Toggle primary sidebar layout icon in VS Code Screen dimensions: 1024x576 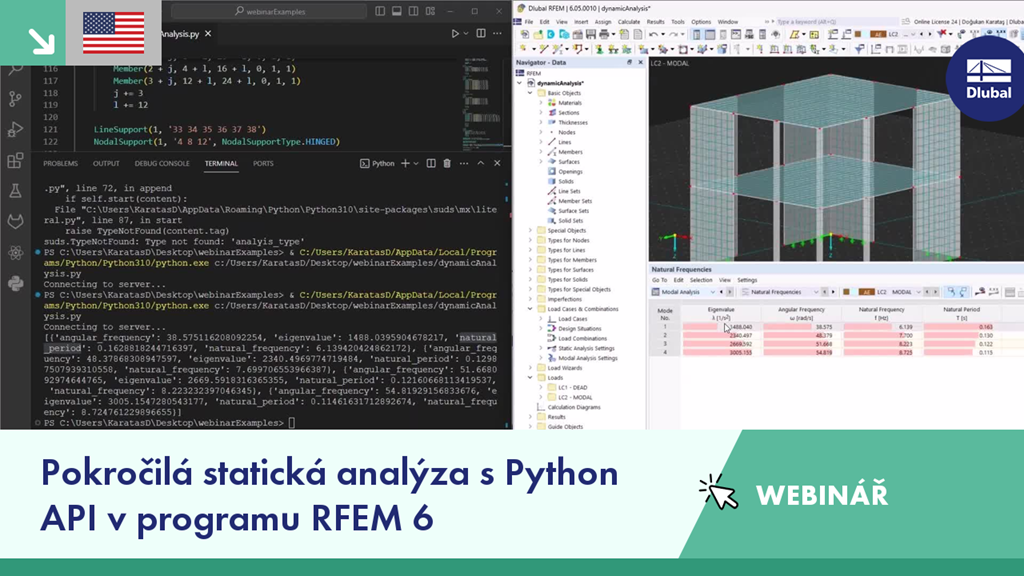[380, 11]
